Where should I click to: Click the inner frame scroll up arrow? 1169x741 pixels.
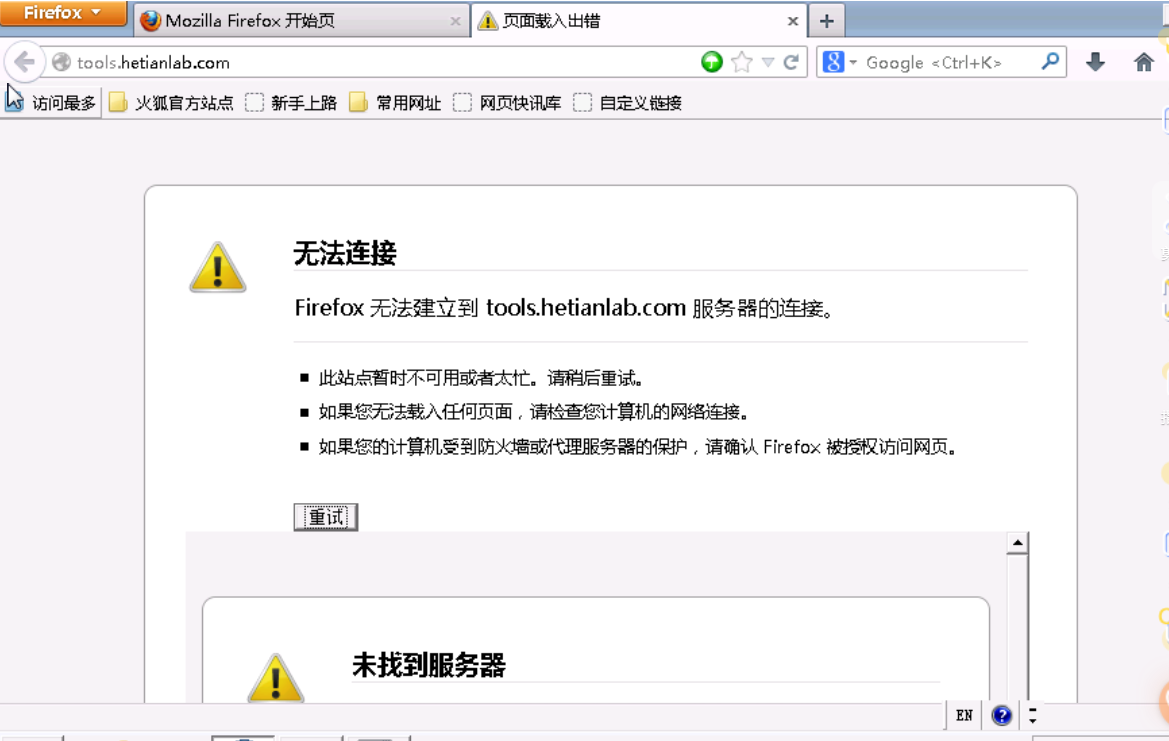tap(1017, 543)
